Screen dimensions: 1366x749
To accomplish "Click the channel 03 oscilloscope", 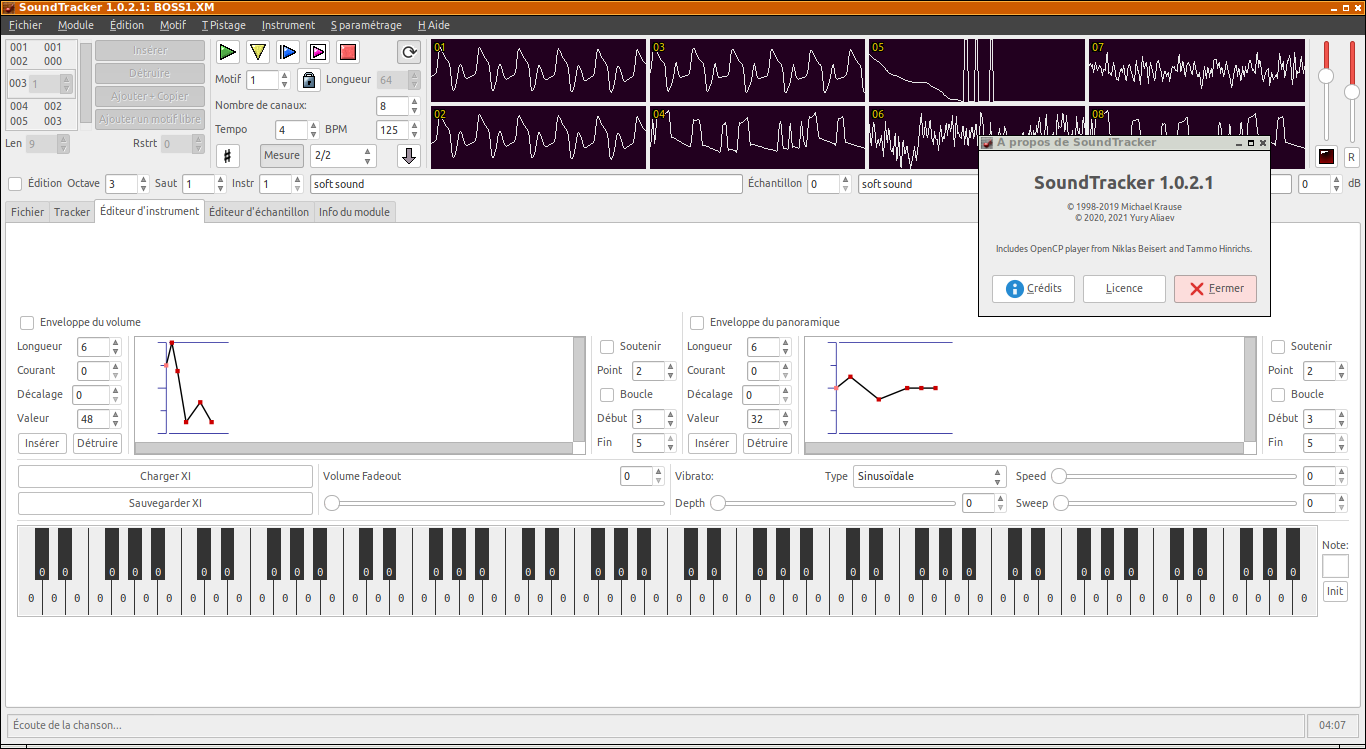I will tap(758, 71).
